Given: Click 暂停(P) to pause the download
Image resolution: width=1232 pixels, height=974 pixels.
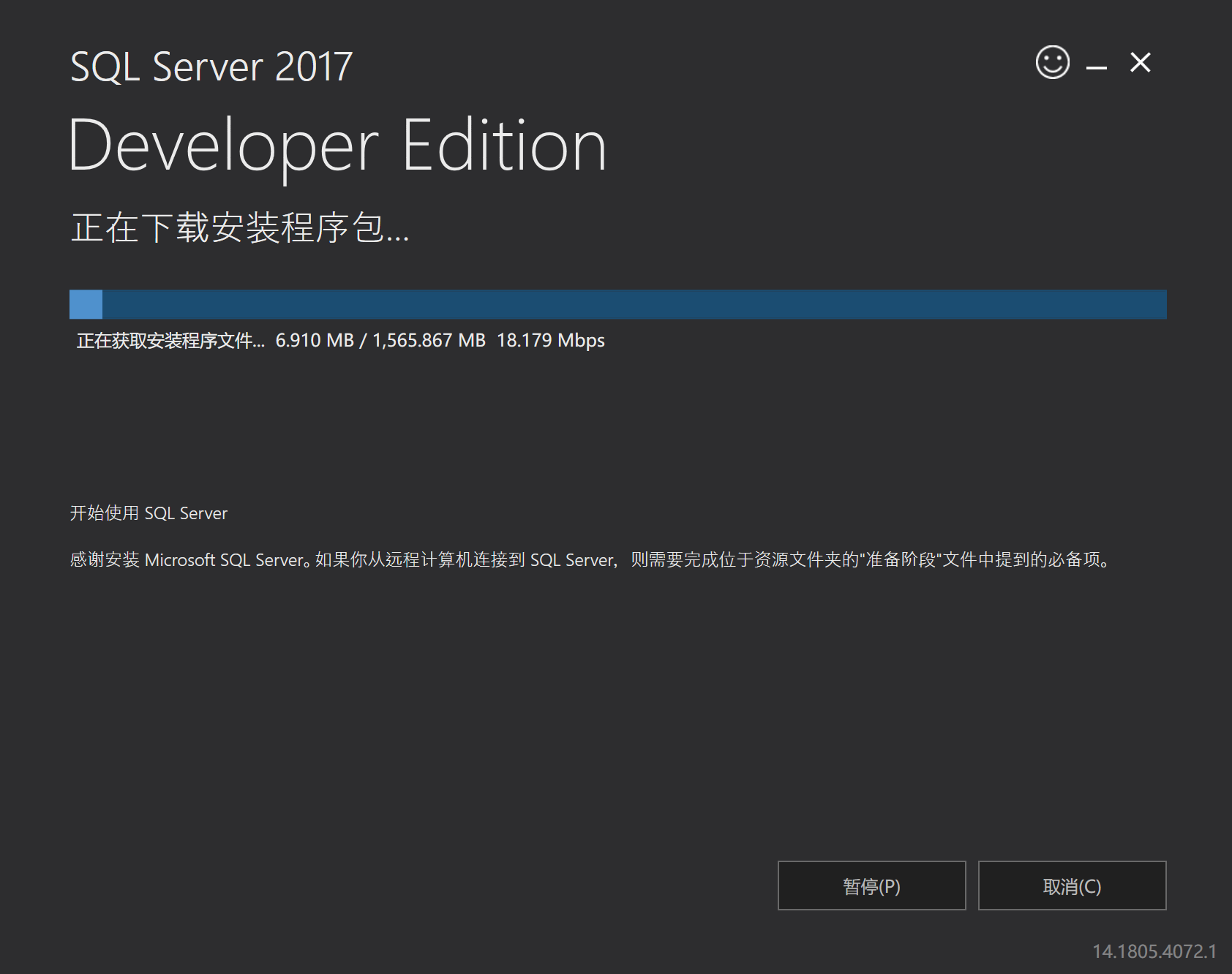Looking at the screenshot, I should pos(871,886).
